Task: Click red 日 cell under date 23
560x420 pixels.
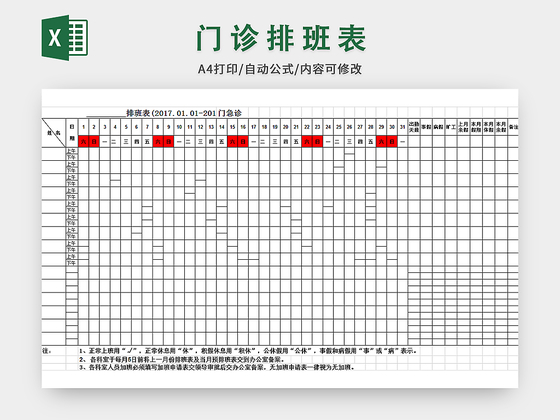Action: 318,141
